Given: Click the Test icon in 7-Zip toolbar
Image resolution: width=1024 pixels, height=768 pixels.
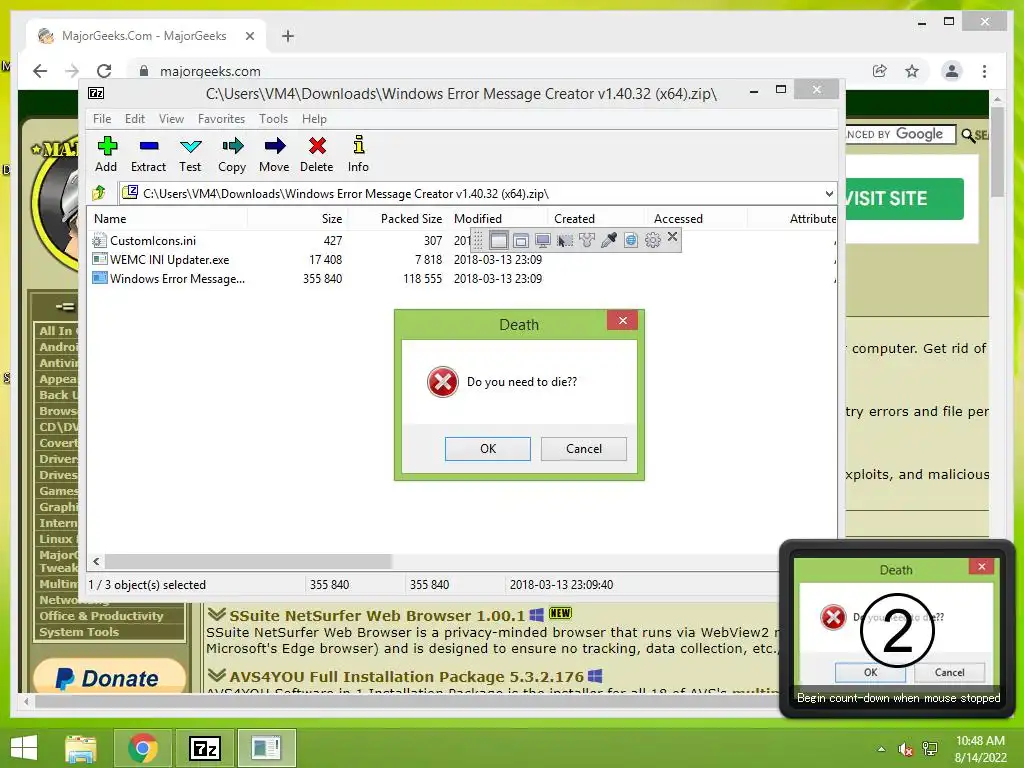Looking at the screenshot, I should coord(191,146).
